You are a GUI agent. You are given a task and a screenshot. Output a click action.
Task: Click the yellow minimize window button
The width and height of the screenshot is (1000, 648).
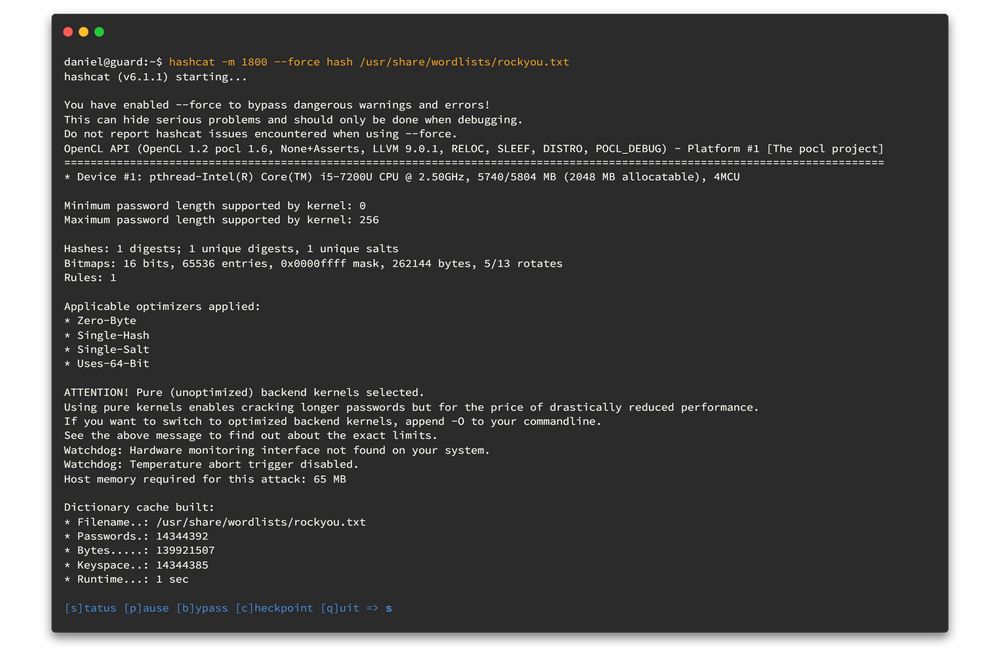[84, 32]
